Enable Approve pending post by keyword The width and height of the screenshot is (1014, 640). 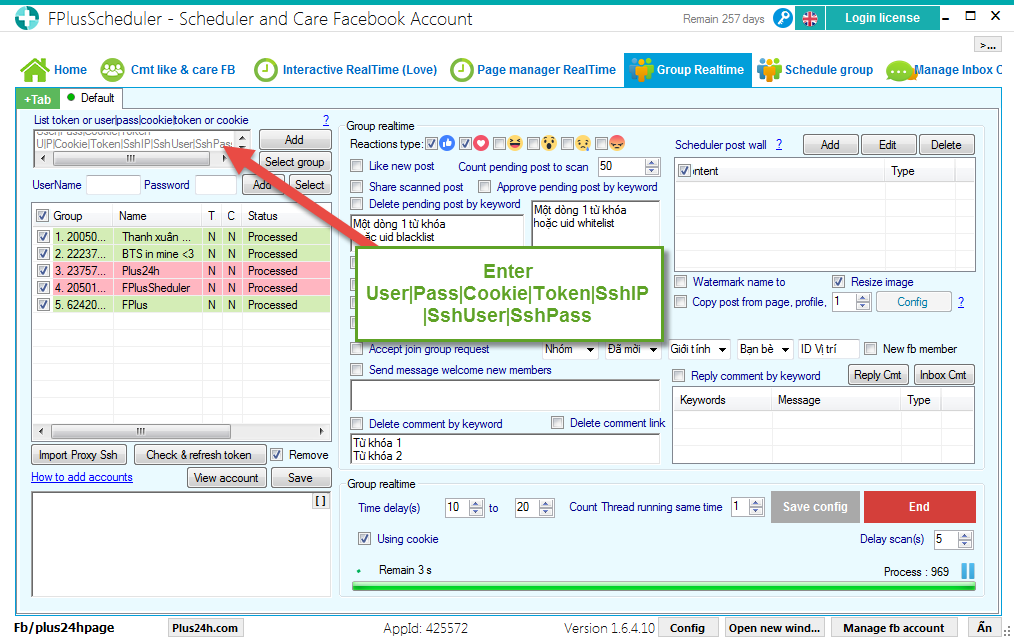click(484, 187)
